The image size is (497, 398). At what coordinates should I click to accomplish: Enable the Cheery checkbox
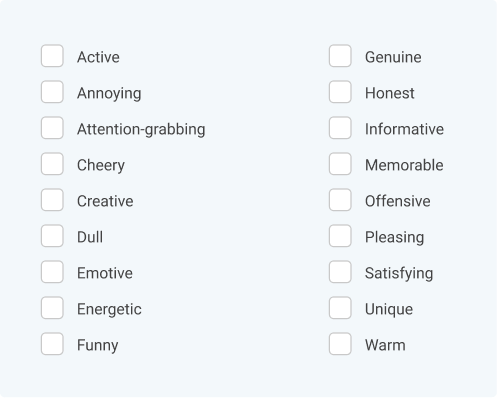(52, 164)
